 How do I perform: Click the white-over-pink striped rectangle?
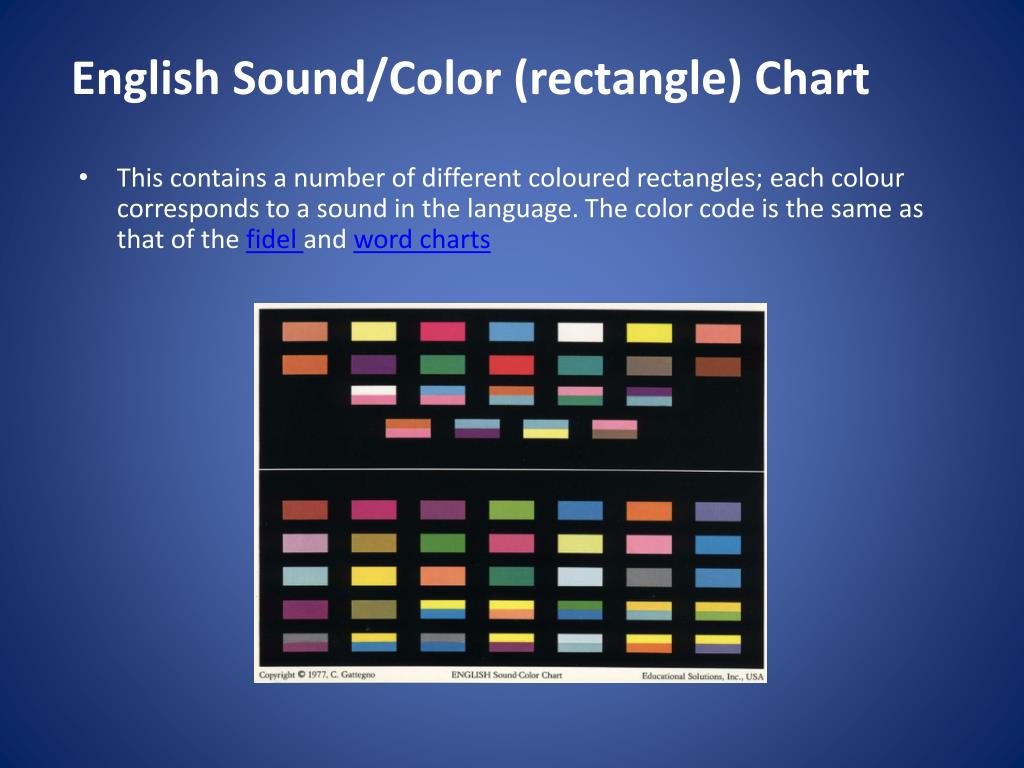tap(374, 395)
